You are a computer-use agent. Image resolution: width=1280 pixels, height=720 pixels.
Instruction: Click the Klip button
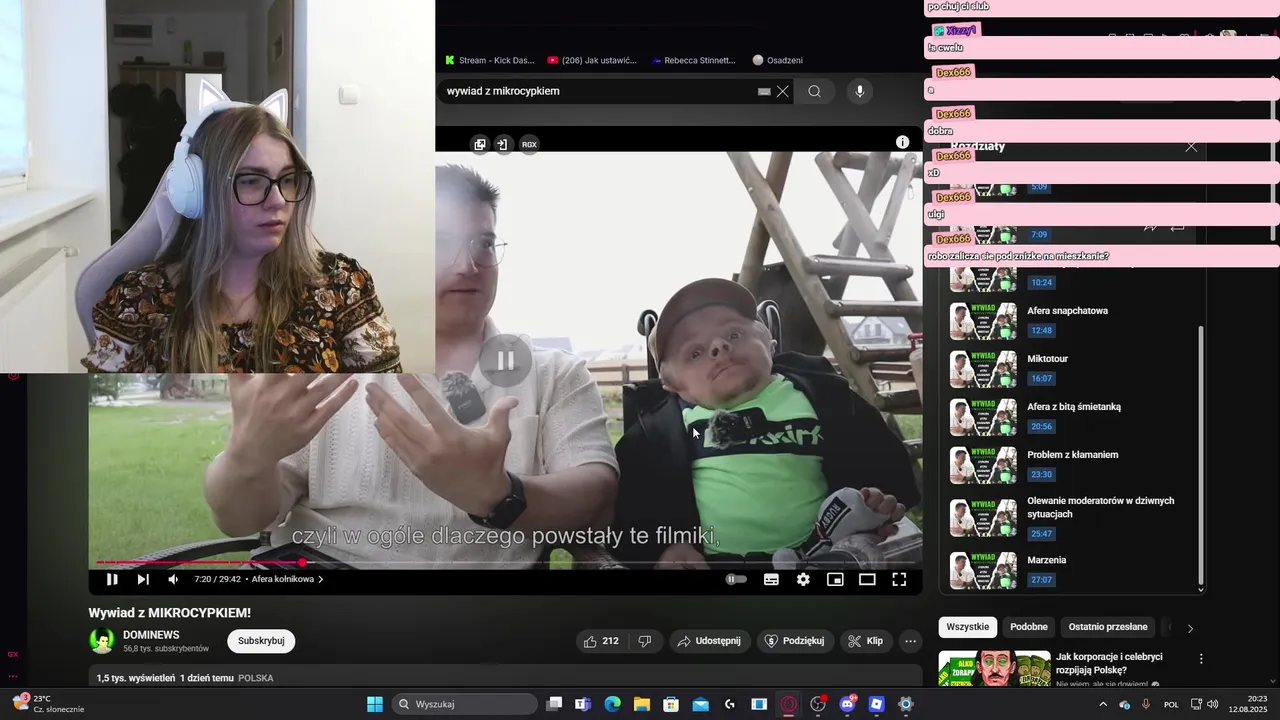click(x=866, y=641)
